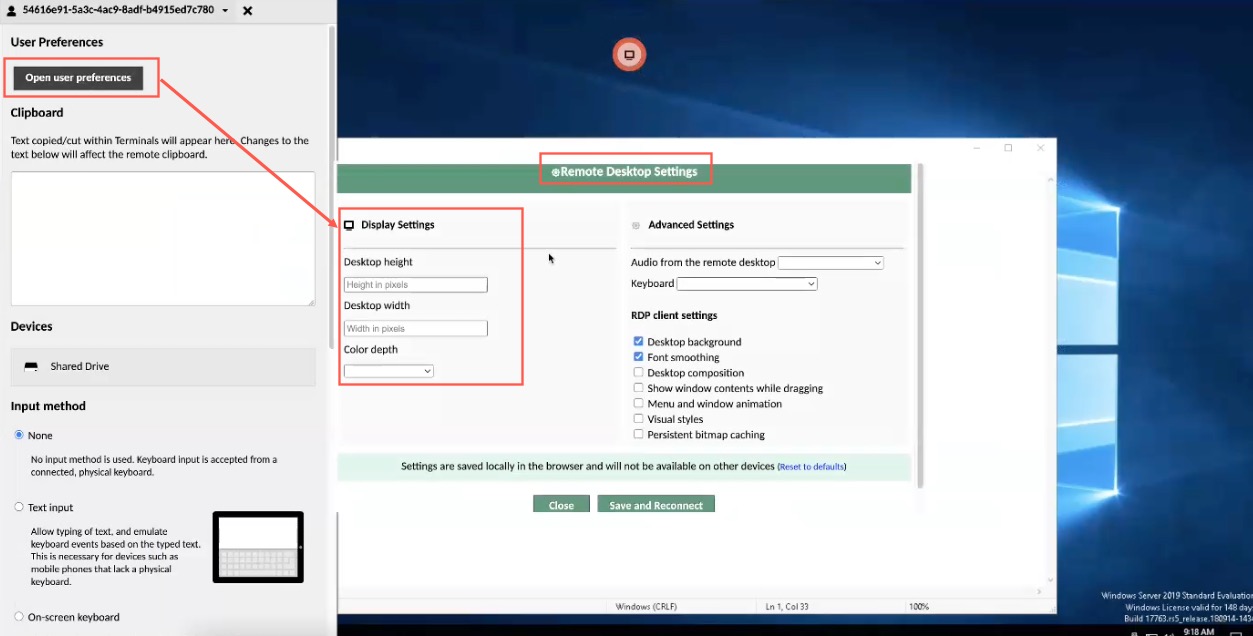Click the user icon beside the session ID
The height and width of the screenshot is (636, 1253).
[12, 11]
